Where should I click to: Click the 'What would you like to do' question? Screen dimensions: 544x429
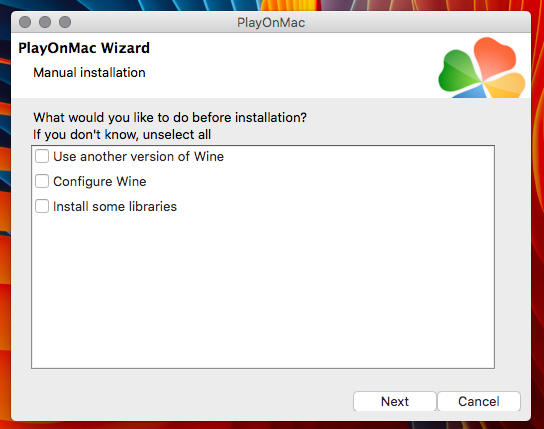(170, 118)
